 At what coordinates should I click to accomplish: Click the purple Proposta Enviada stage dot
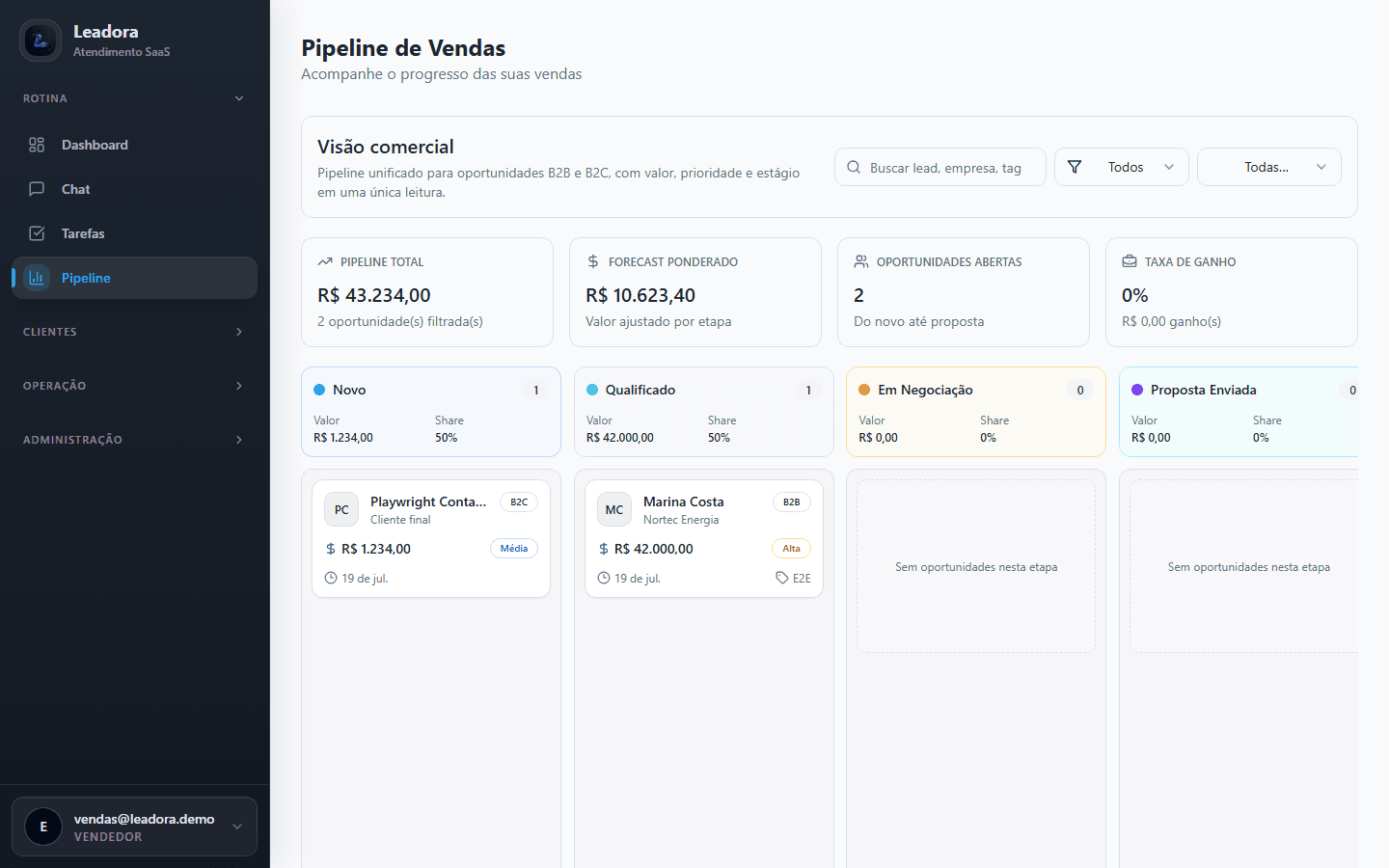[1137, 390]
